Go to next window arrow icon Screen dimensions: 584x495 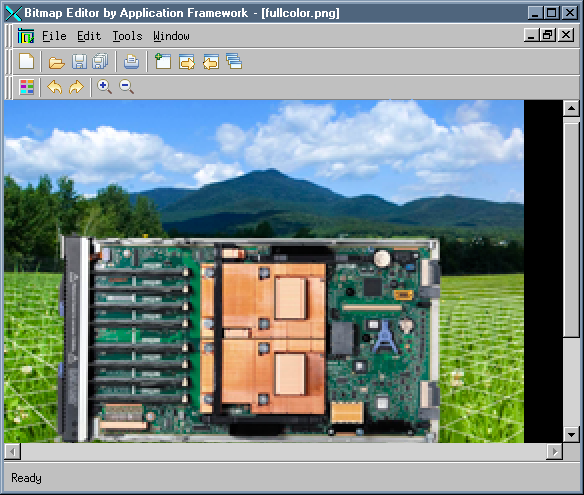pos(187,62)
